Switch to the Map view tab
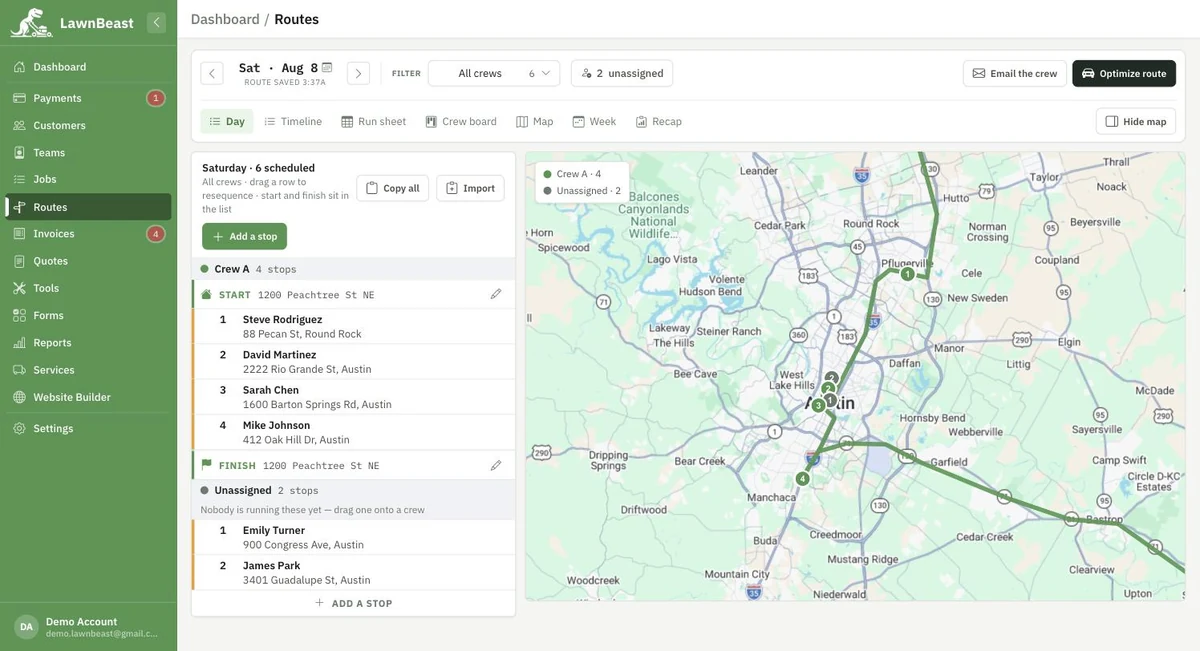This screenshot has width=1200, height=651. pyautogui.click(x=535, y=121)
